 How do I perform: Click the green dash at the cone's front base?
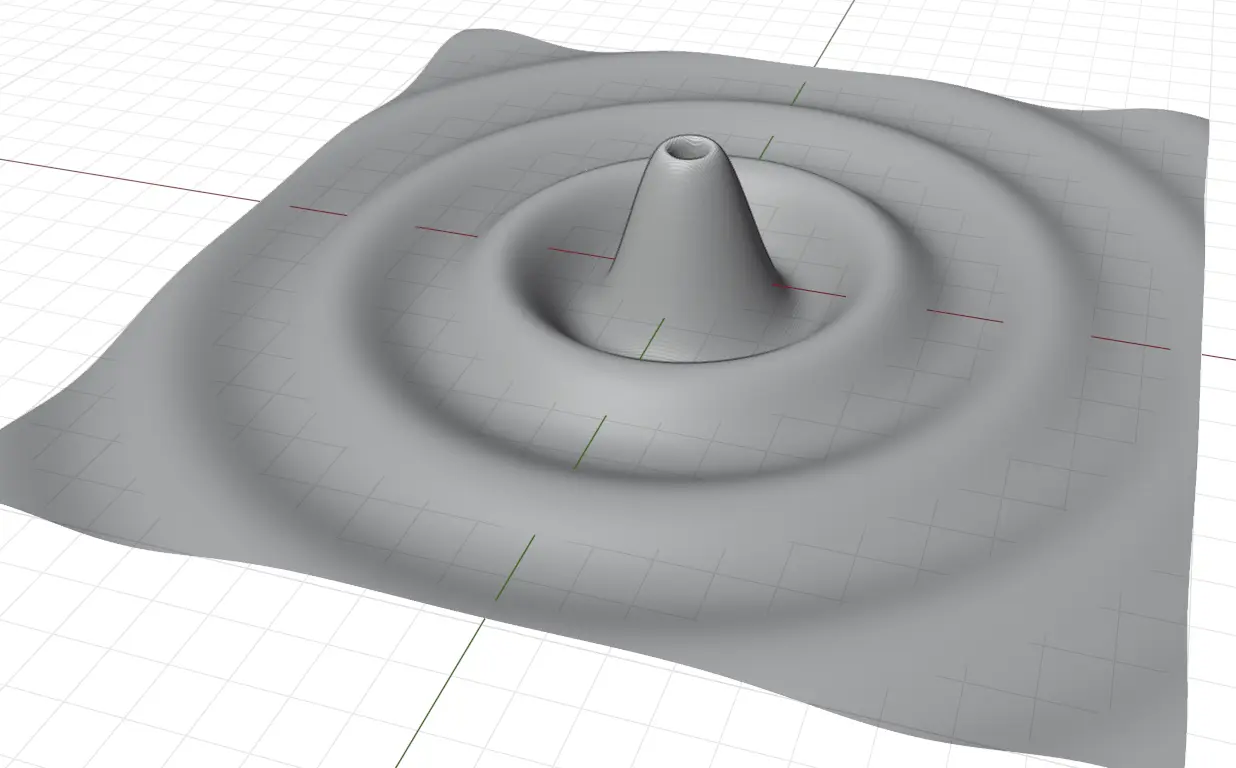[652, 340]
